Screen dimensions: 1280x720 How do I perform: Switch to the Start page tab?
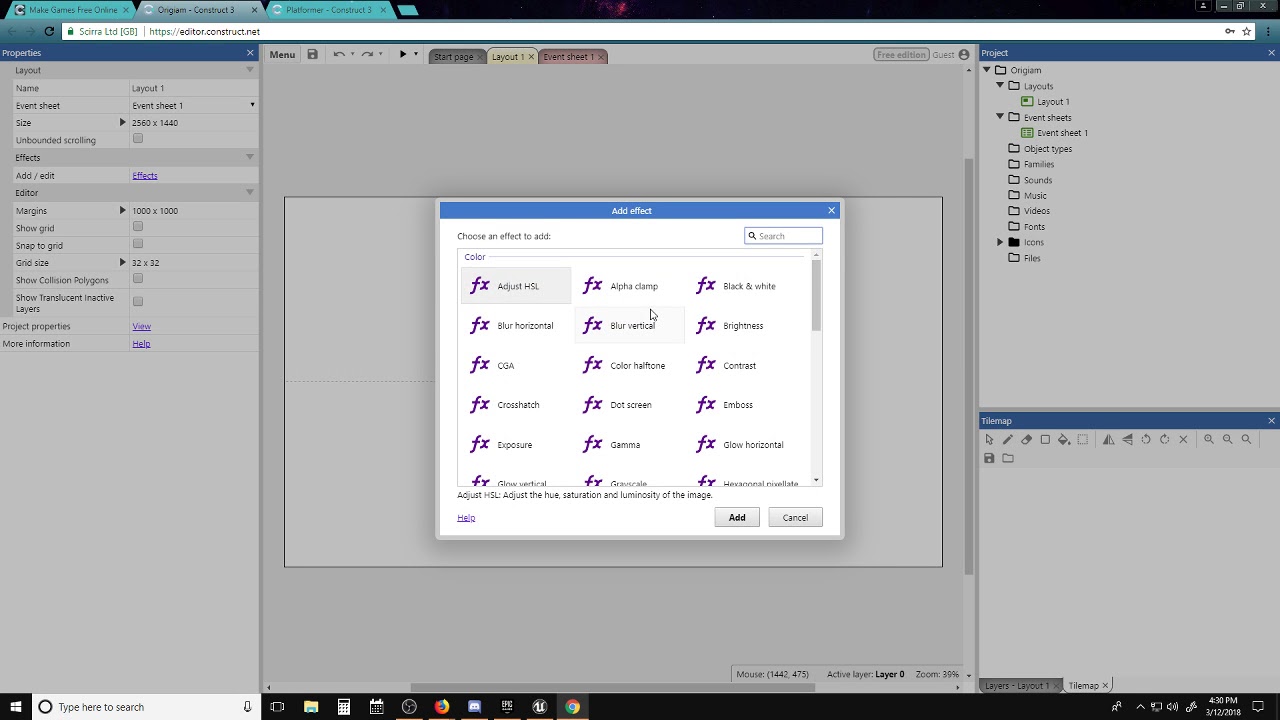pyautogui.click(x=454, y=57)
